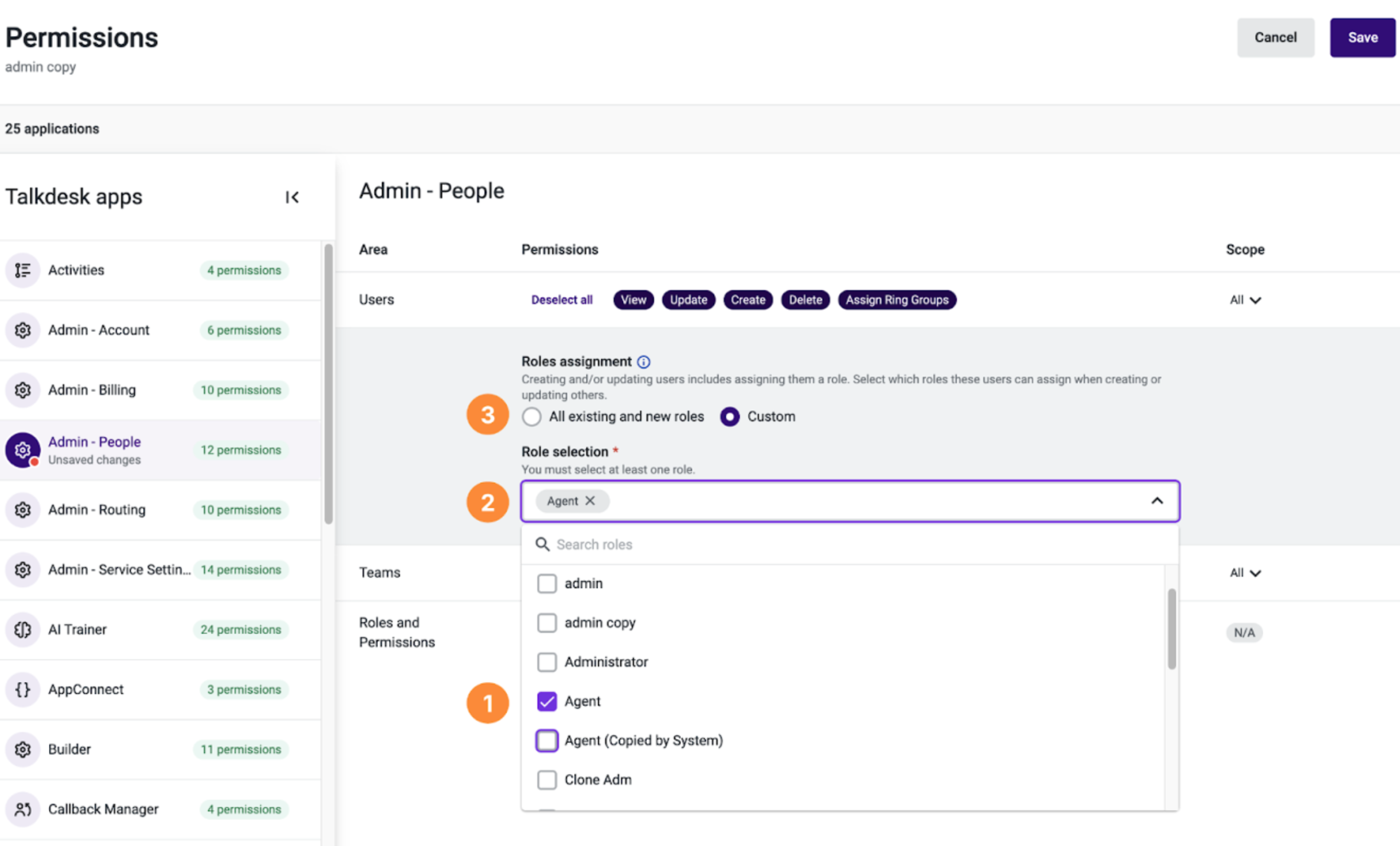Open Callback Manager app permissions
This screenshot has width=1400, height=846.
click(160, 809)
